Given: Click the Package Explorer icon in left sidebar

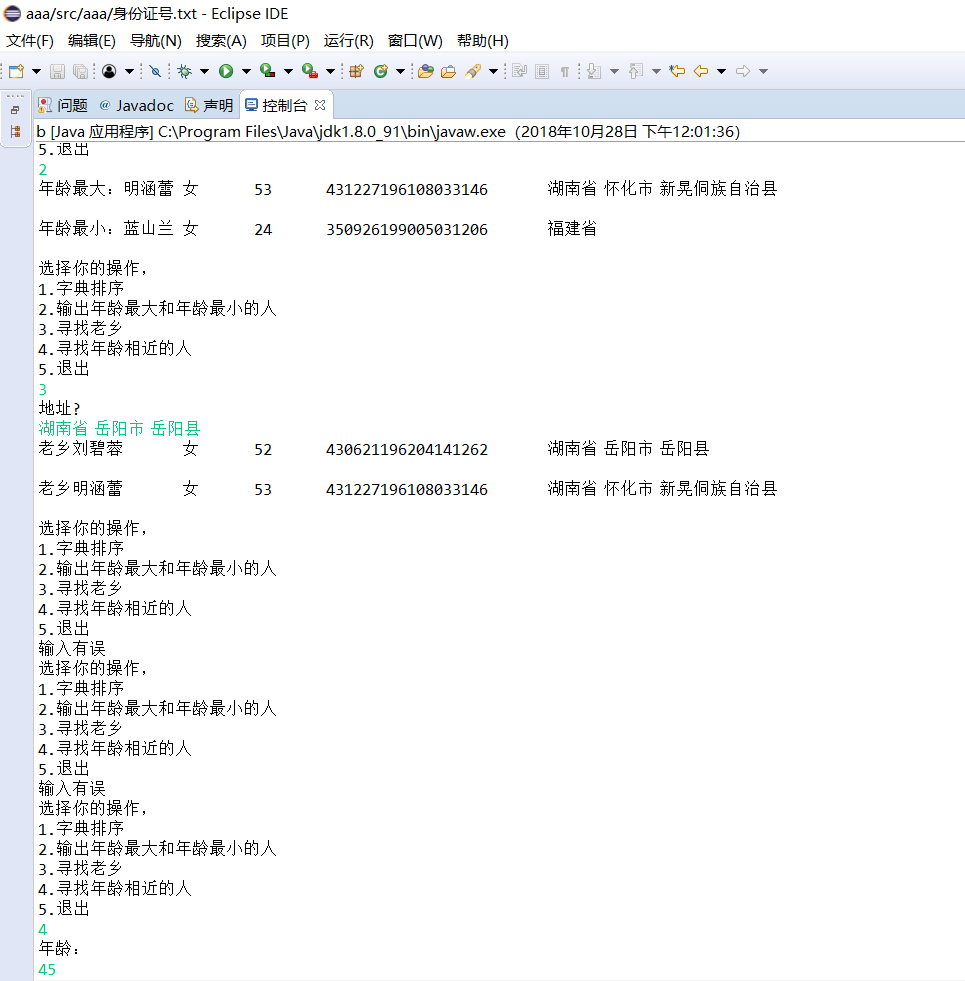Looking at the screenshot, I should coord(15,131).
